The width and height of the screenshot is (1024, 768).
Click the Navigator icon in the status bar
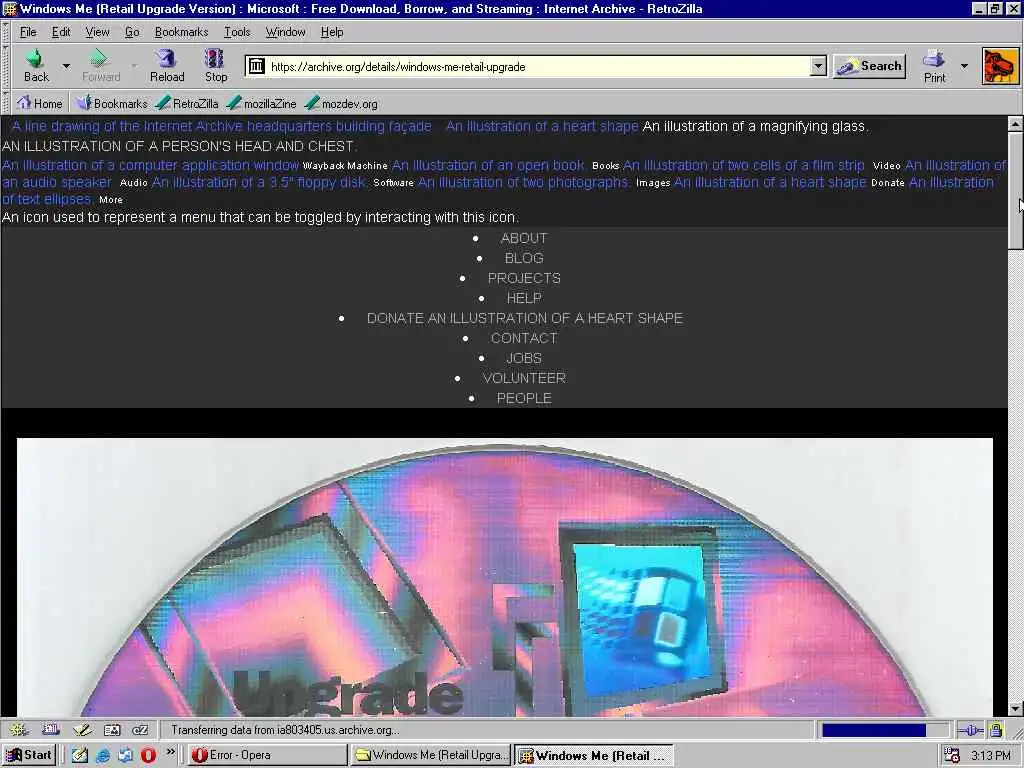pos(18,730)
